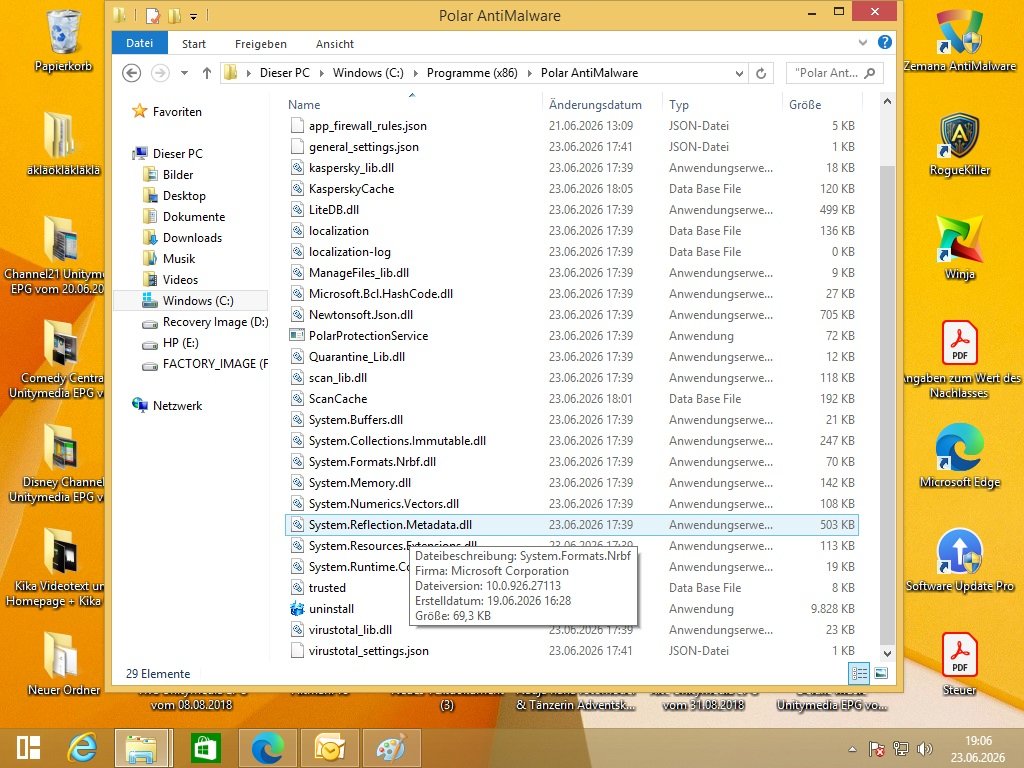Select the ScanCache database file

point(338,399)
